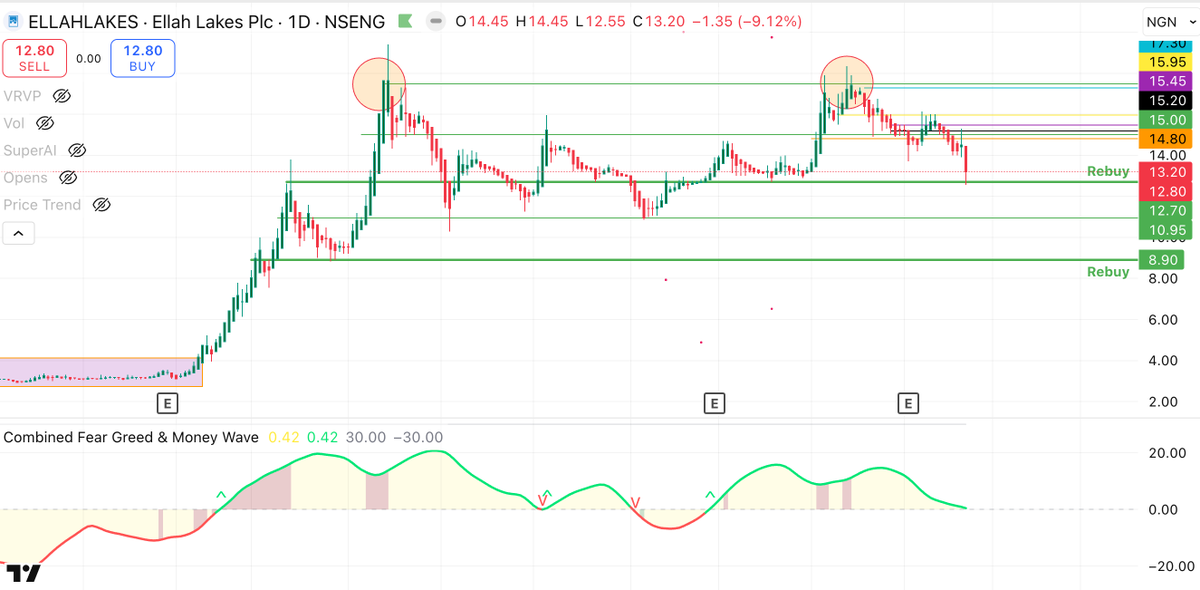Click the green 15.00 price label
This screenshot has height=590, width=1200.
pyautogui.click(x=1167, y=120)
